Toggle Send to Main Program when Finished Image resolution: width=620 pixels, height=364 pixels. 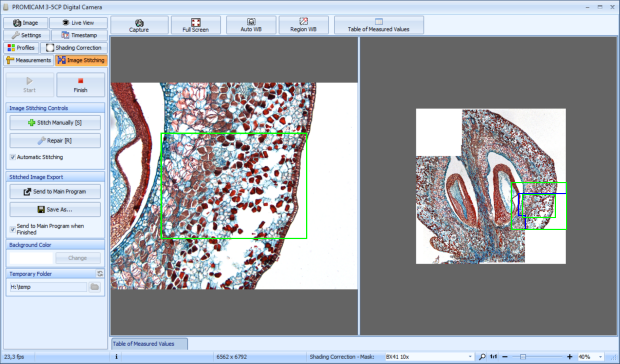click(13, 229)
